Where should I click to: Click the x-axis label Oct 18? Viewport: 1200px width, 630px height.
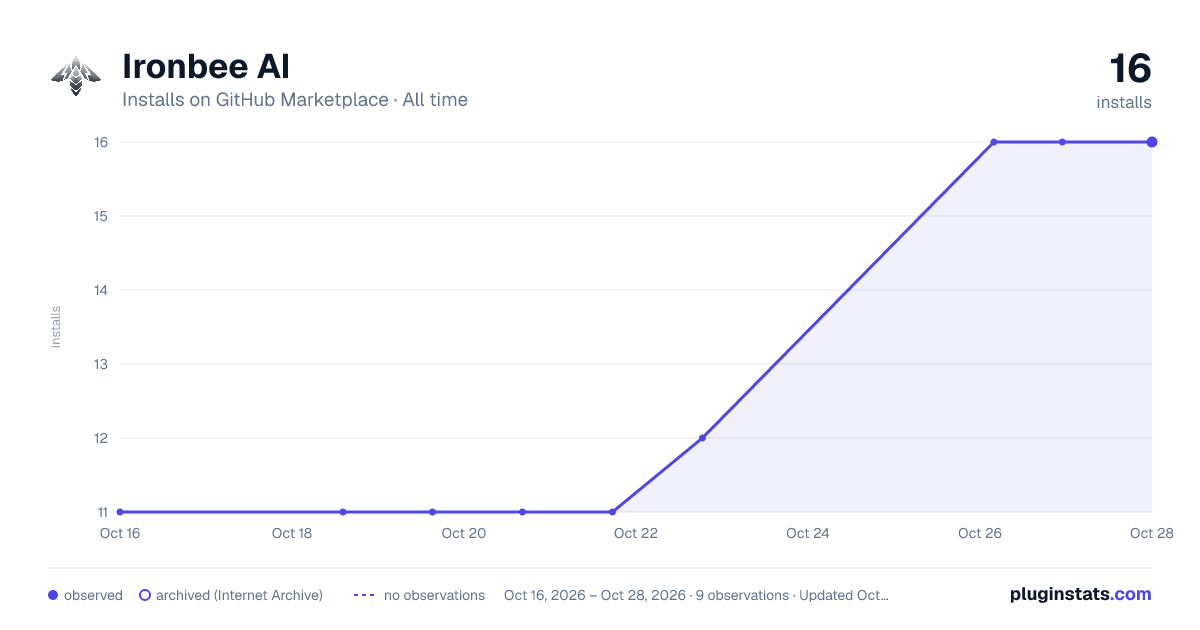coord(292,533)
